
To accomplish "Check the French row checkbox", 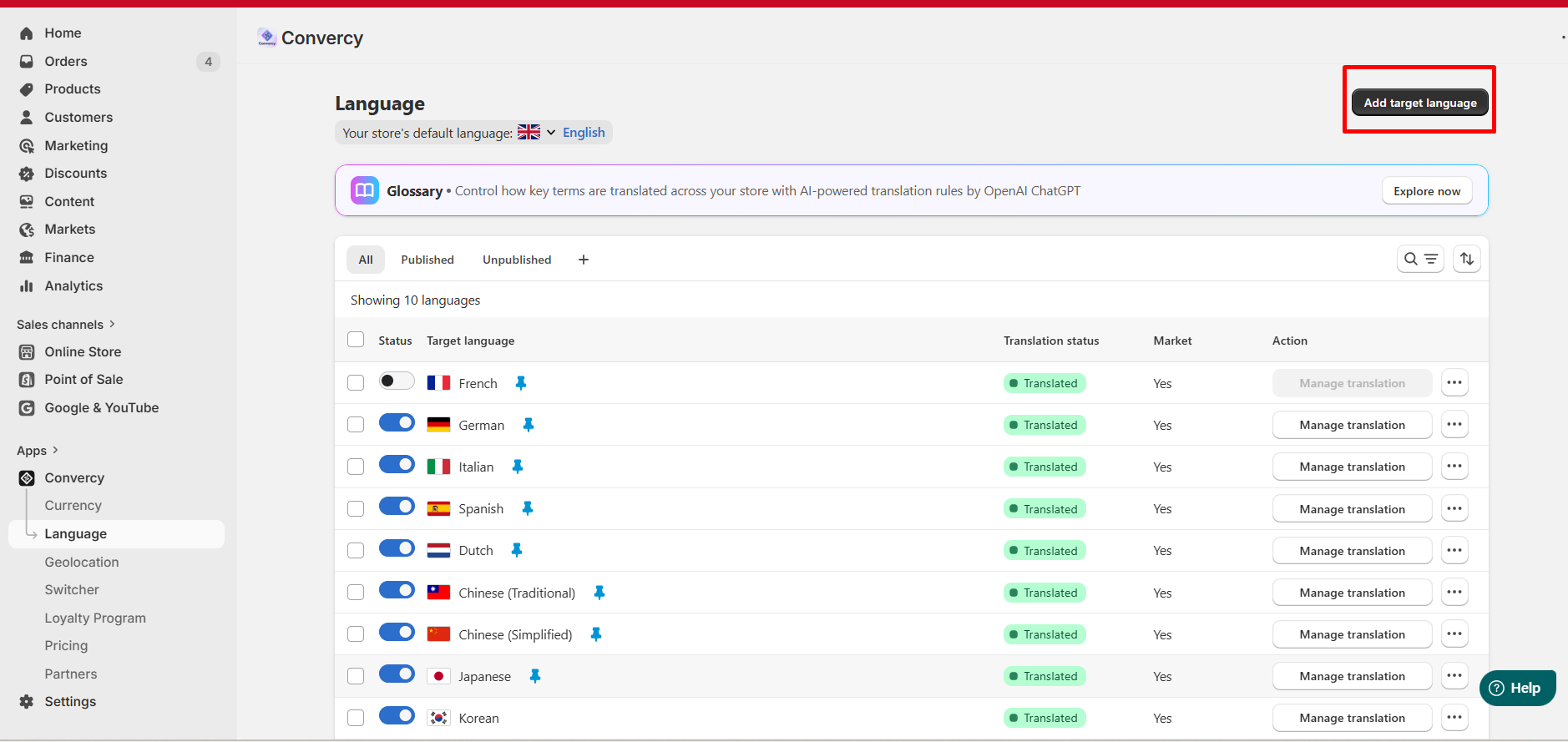I will (356, 383).
